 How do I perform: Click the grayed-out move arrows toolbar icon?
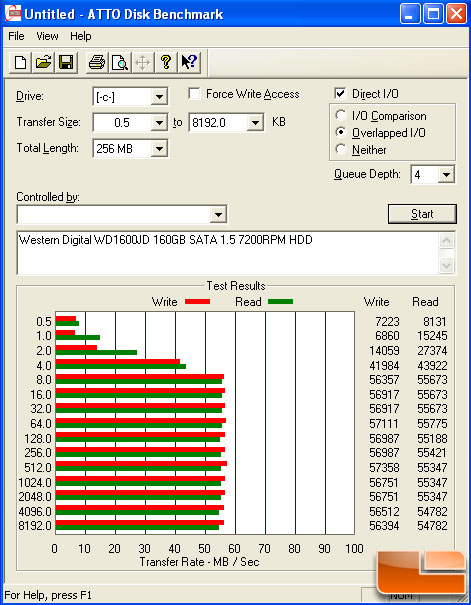142,62
